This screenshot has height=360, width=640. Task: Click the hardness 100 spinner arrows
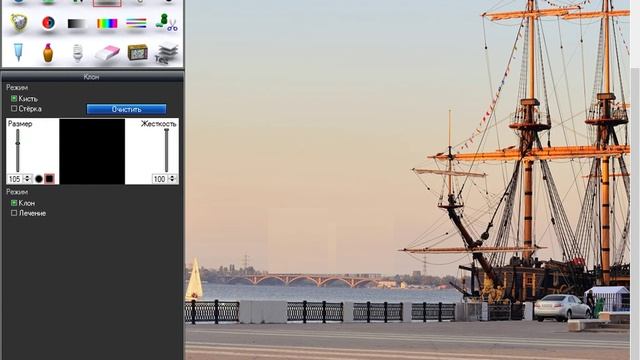(172, 179)
